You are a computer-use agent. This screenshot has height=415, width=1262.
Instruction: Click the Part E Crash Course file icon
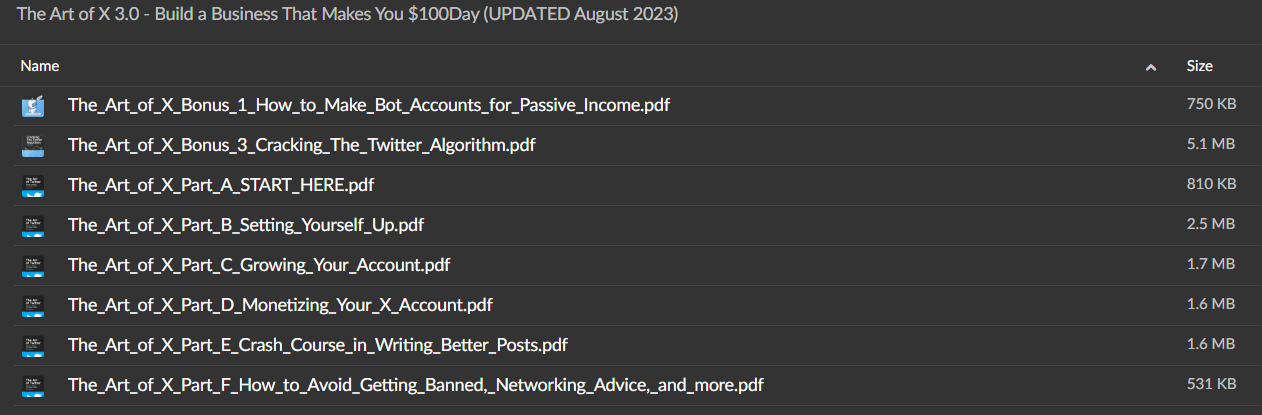(x=33, y=345)
